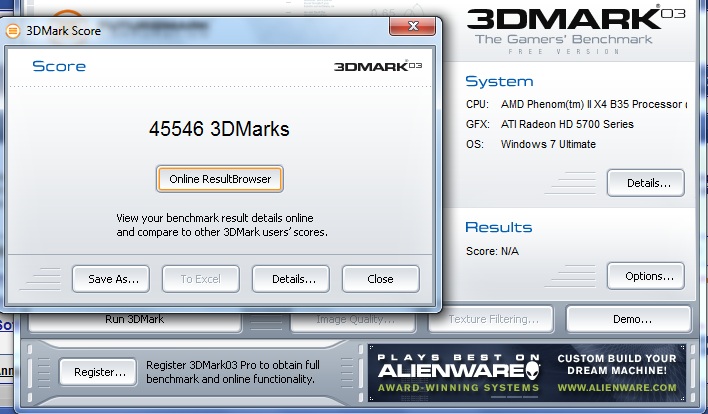
Task: Open the Online ResultBrowser
Action: pyautogui.click(x=220, y=179)
